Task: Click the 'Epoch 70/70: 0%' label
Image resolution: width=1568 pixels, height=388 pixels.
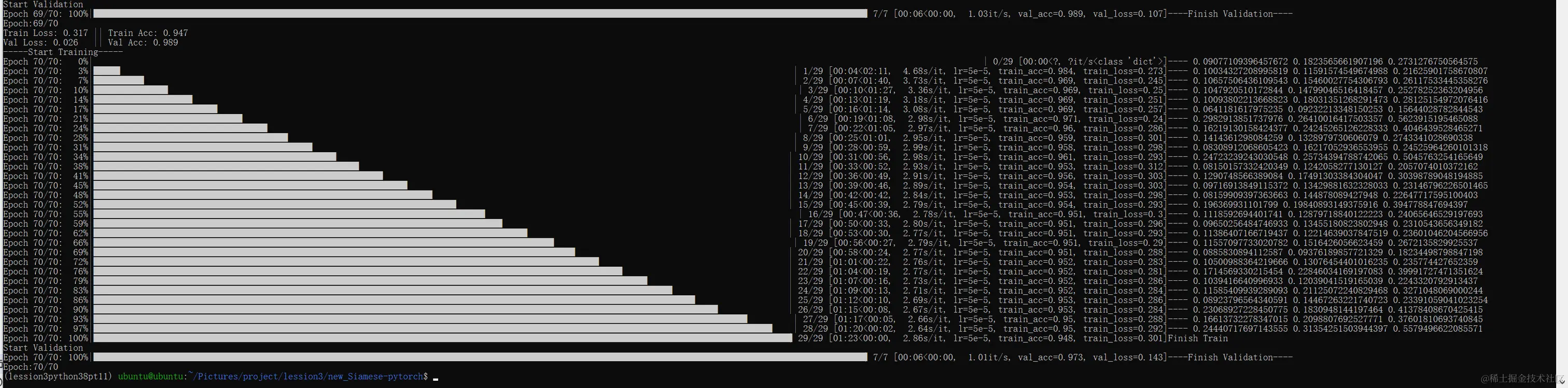Action: tap(46, 62)
